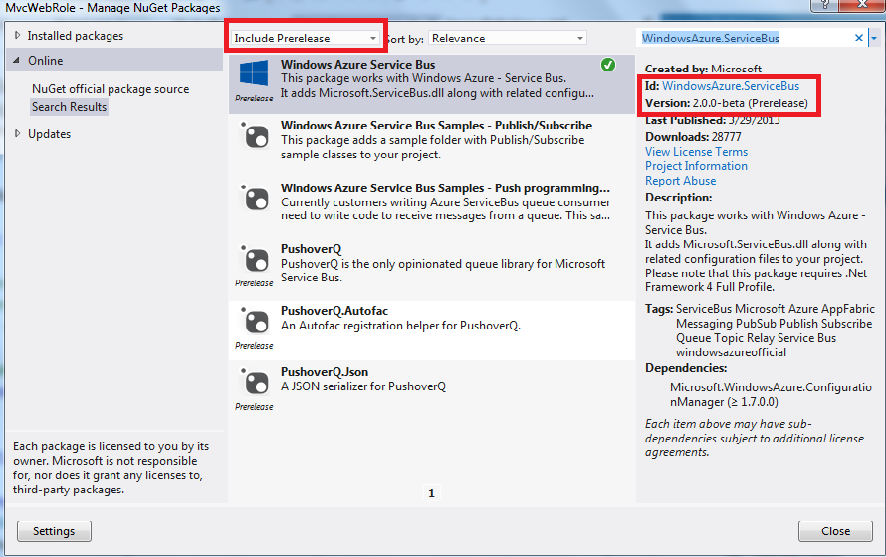The height and width of the screenshot is (557, 886).
Task: Click the PushoverQ package icon
Action: point(255,259)
